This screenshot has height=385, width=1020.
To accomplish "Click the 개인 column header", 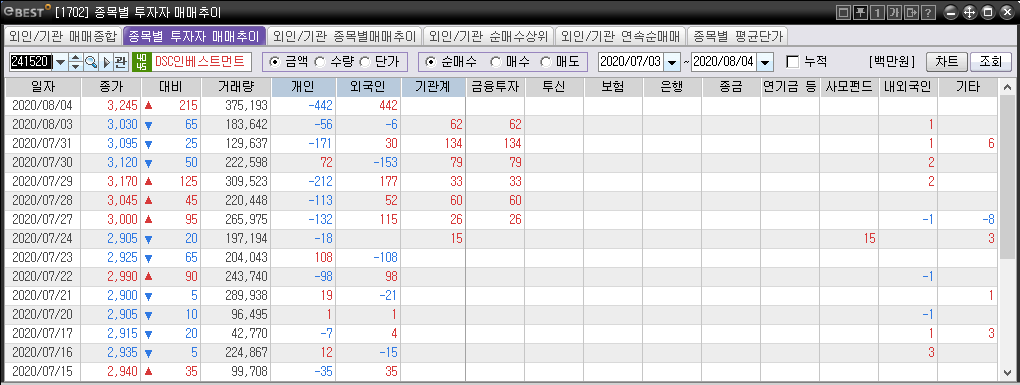I will [x=304, y=87].
